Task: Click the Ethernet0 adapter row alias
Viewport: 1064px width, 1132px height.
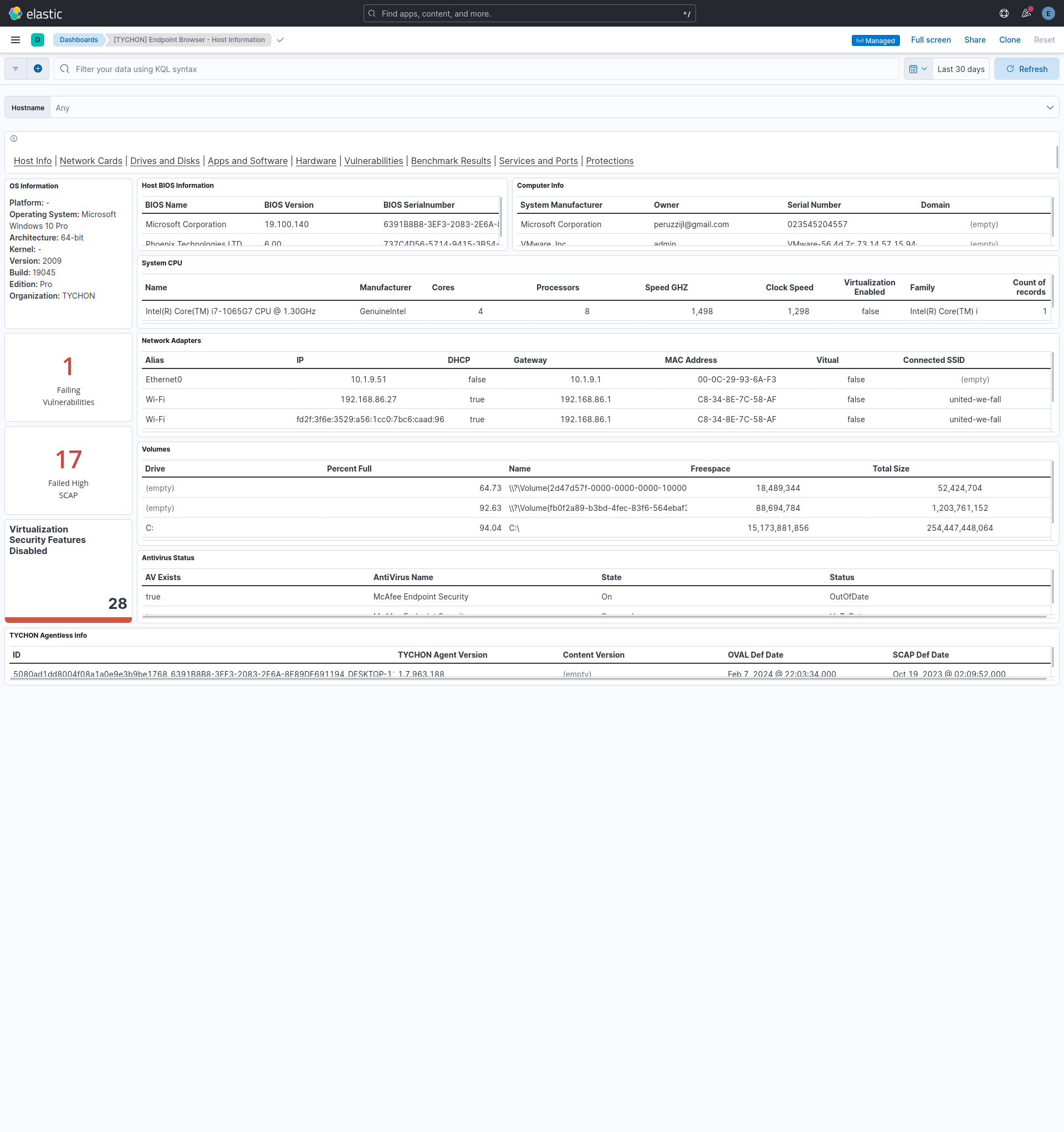Action: pos(164,379)
